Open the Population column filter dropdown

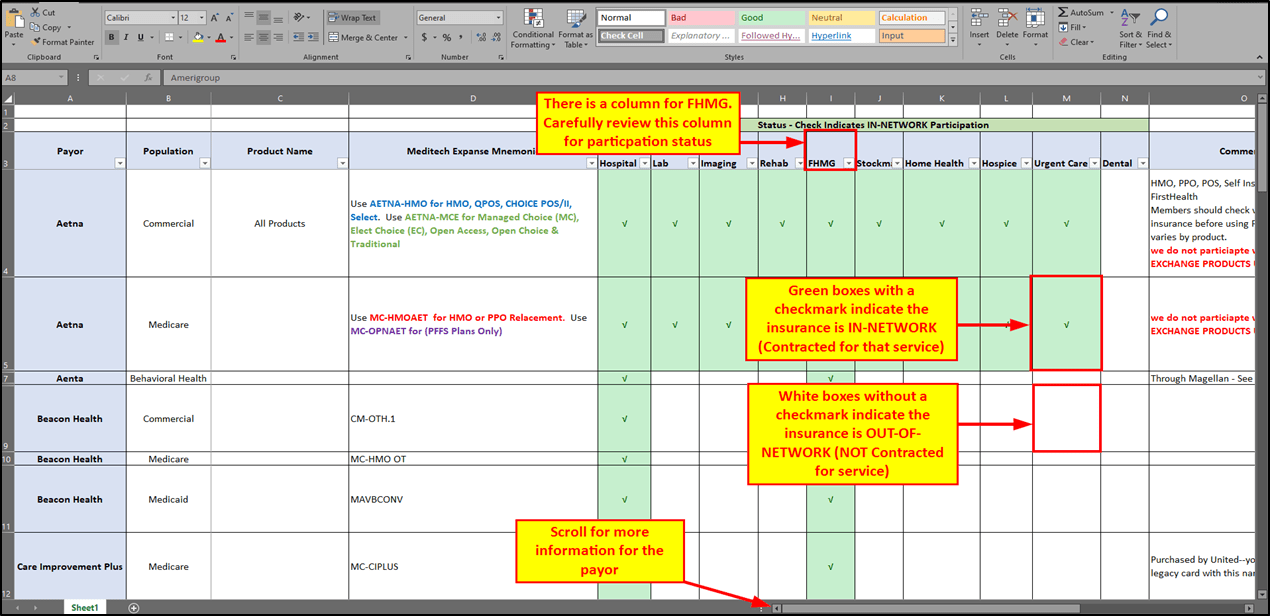click(x=205, y=163)
